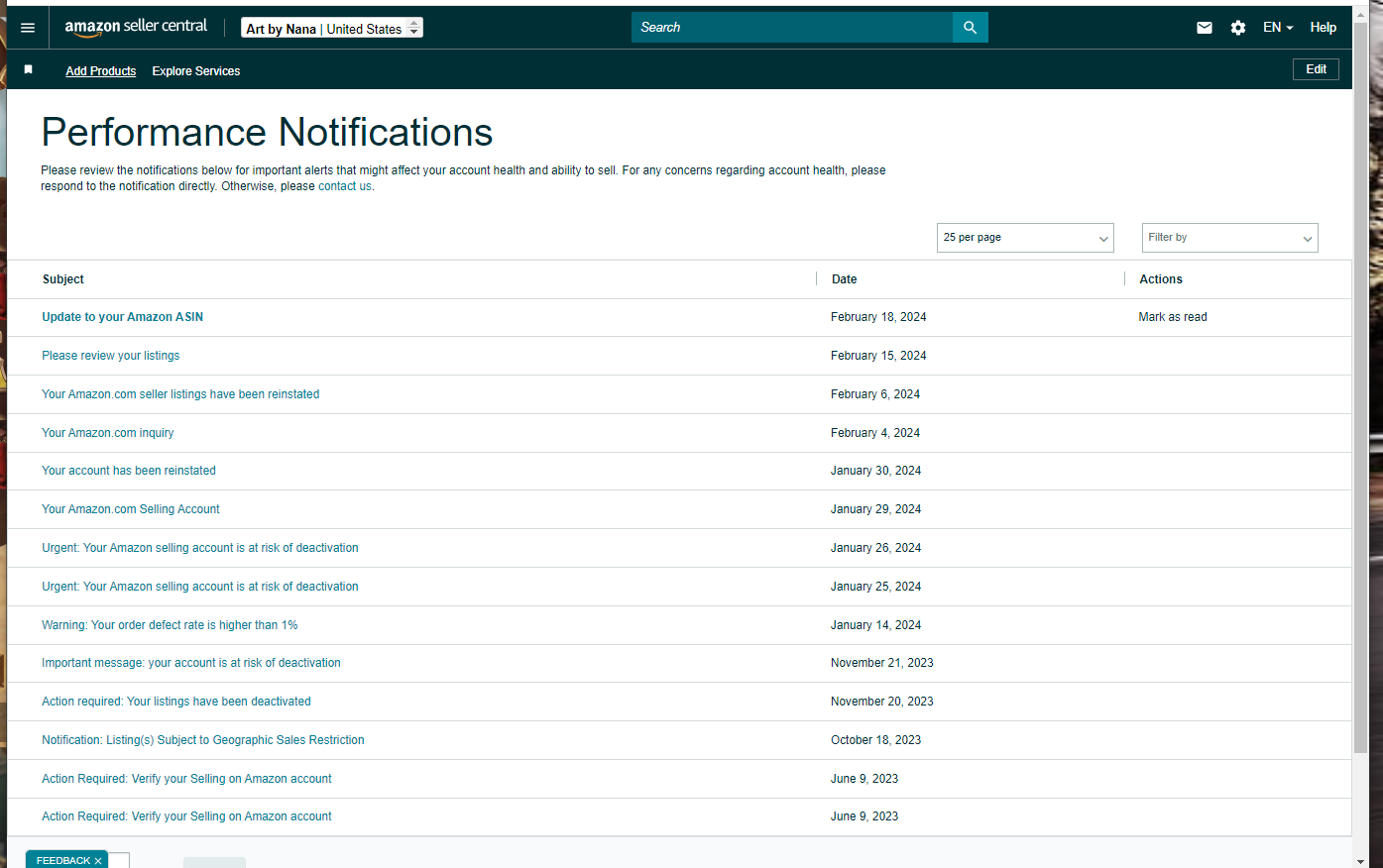Image resolution: width=1383 pixels, height=868 pixels.
Task: Open the mail messages icon
Action: click(x=1205, y=28)
